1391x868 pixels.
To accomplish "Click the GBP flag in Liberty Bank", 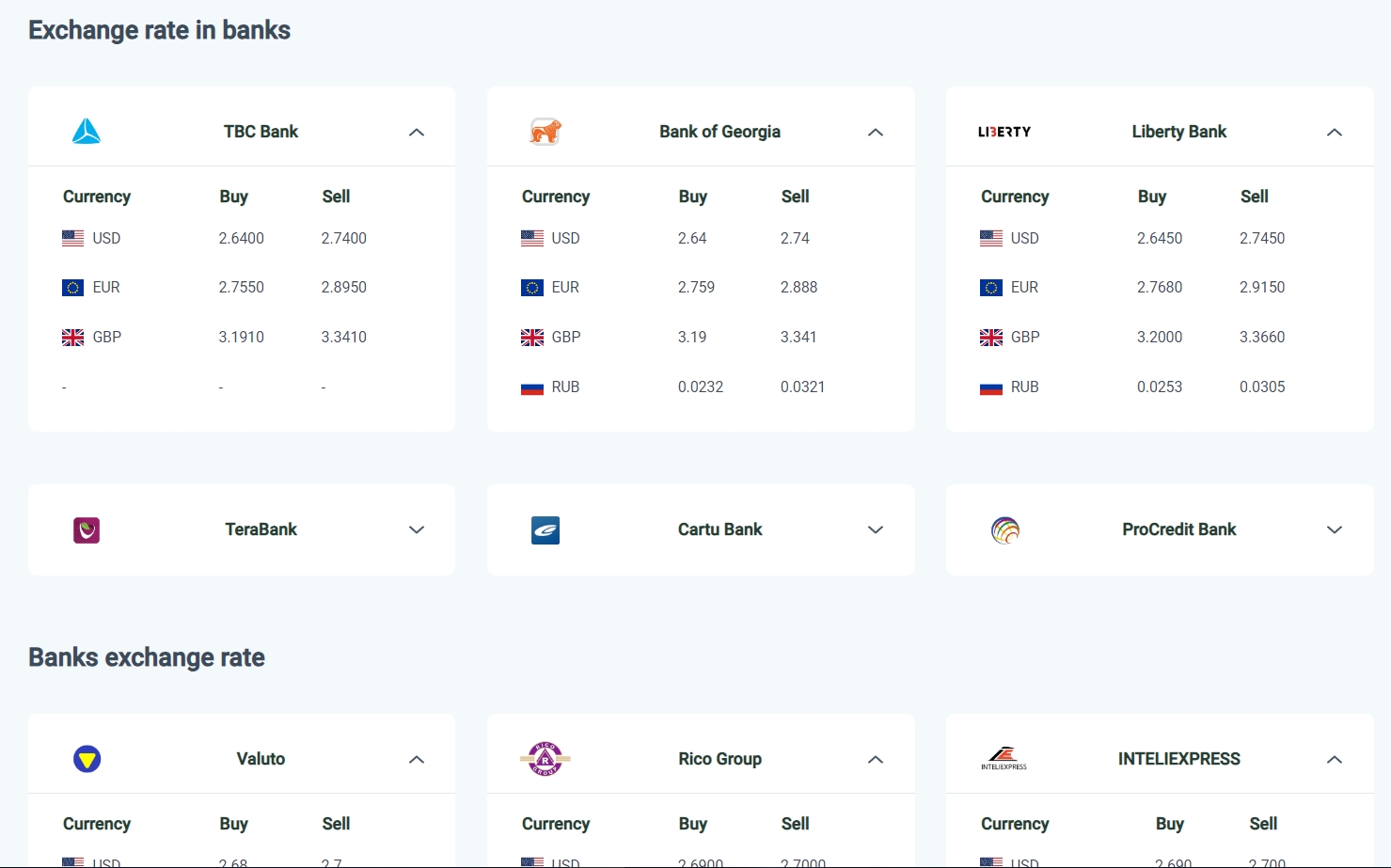I will click(991, 338).
